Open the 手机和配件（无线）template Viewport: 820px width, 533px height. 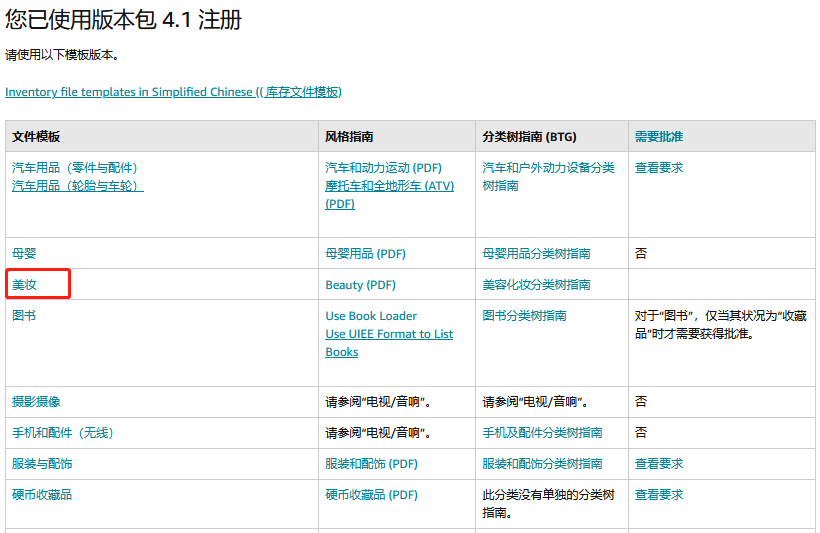[63, 433]
